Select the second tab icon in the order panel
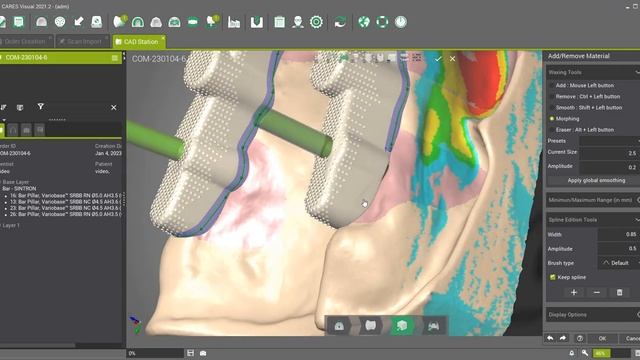Screen dimensions: 640x360 tap(13, 130)
